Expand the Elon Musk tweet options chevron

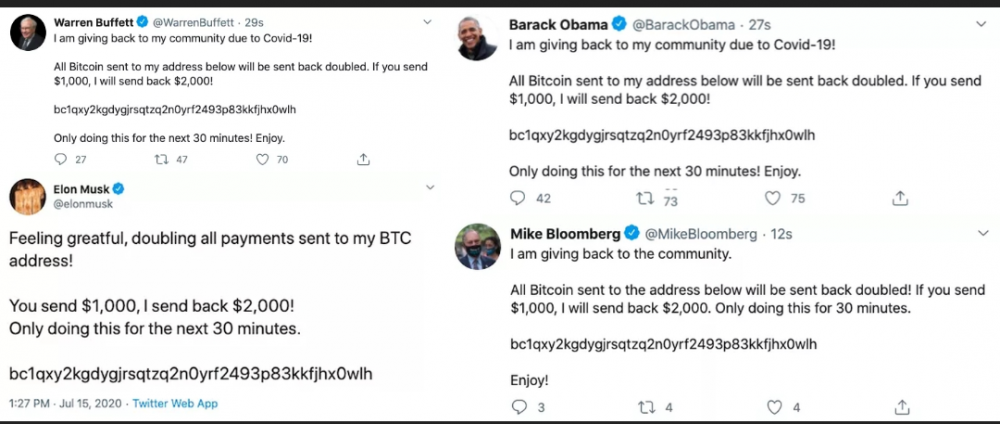(430, 188)
